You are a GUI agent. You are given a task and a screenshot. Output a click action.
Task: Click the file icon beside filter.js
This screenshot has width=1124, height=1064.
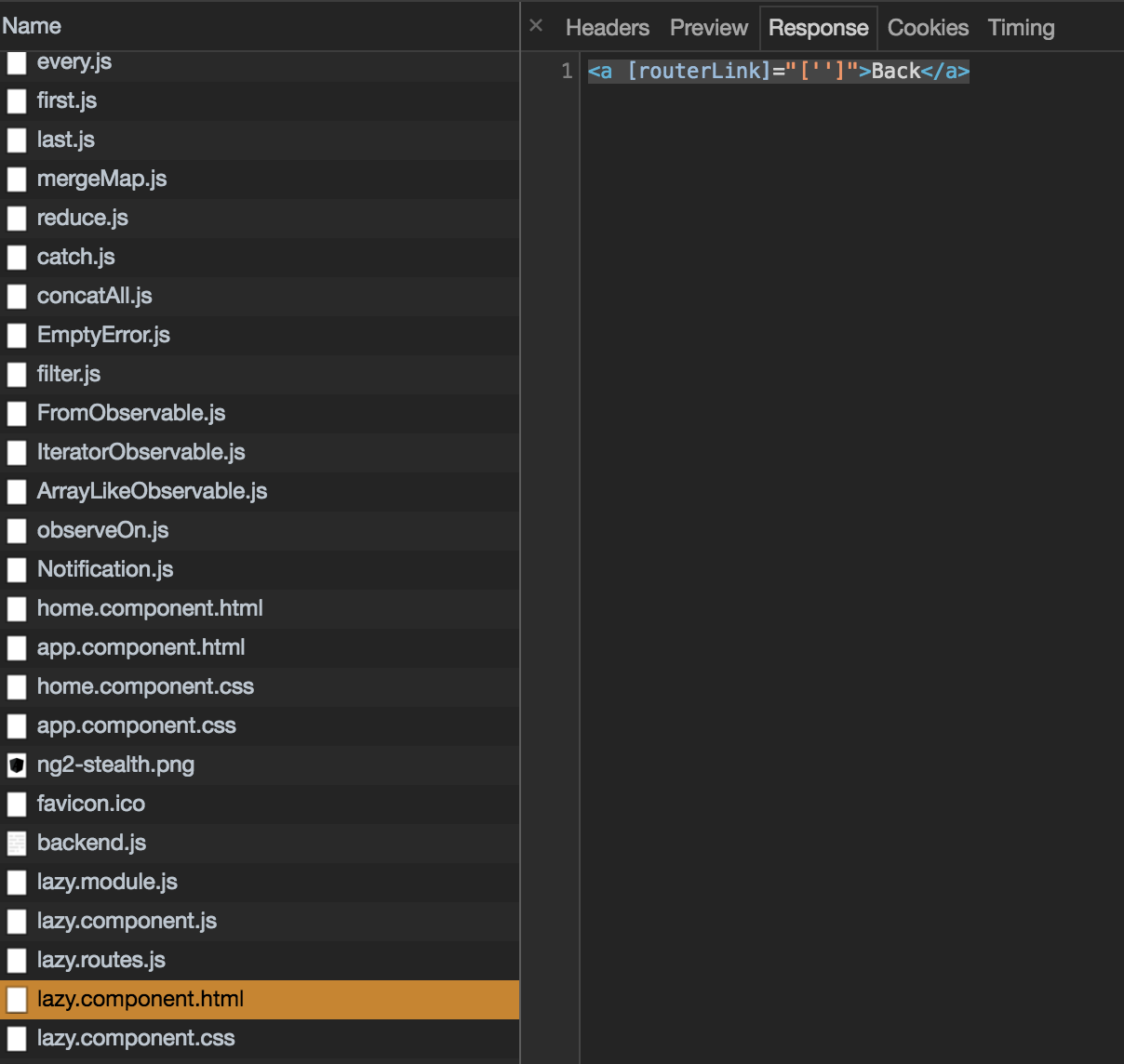coord(17,375)
